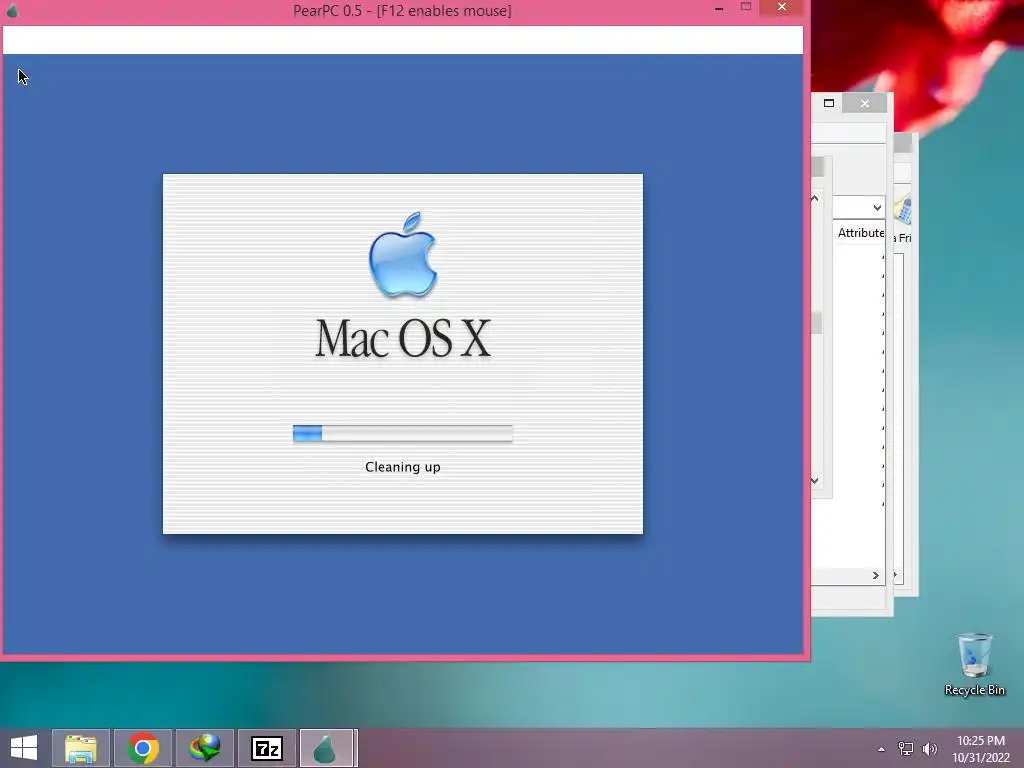The height and width of the screenshot is (768, 1024).
Task: Open the volume speaker tray icon
Action: pyautogui.click(x=929, y=749)
